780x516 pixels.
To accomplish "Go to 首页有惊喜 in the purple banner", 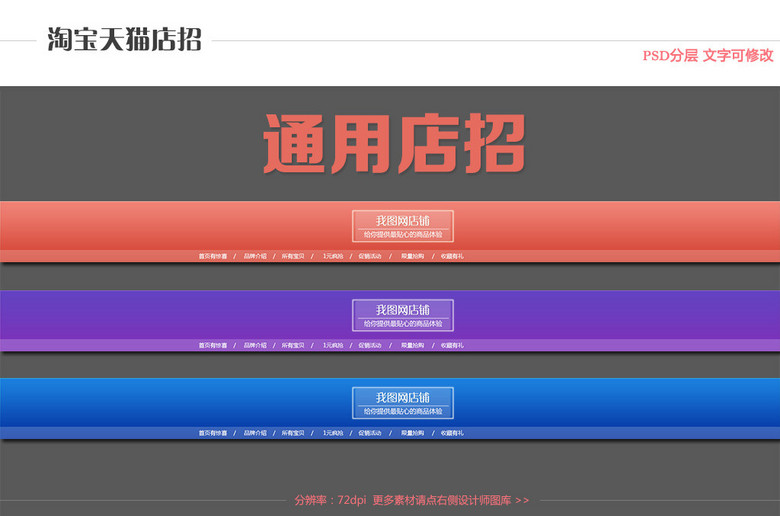I will 212,345.
